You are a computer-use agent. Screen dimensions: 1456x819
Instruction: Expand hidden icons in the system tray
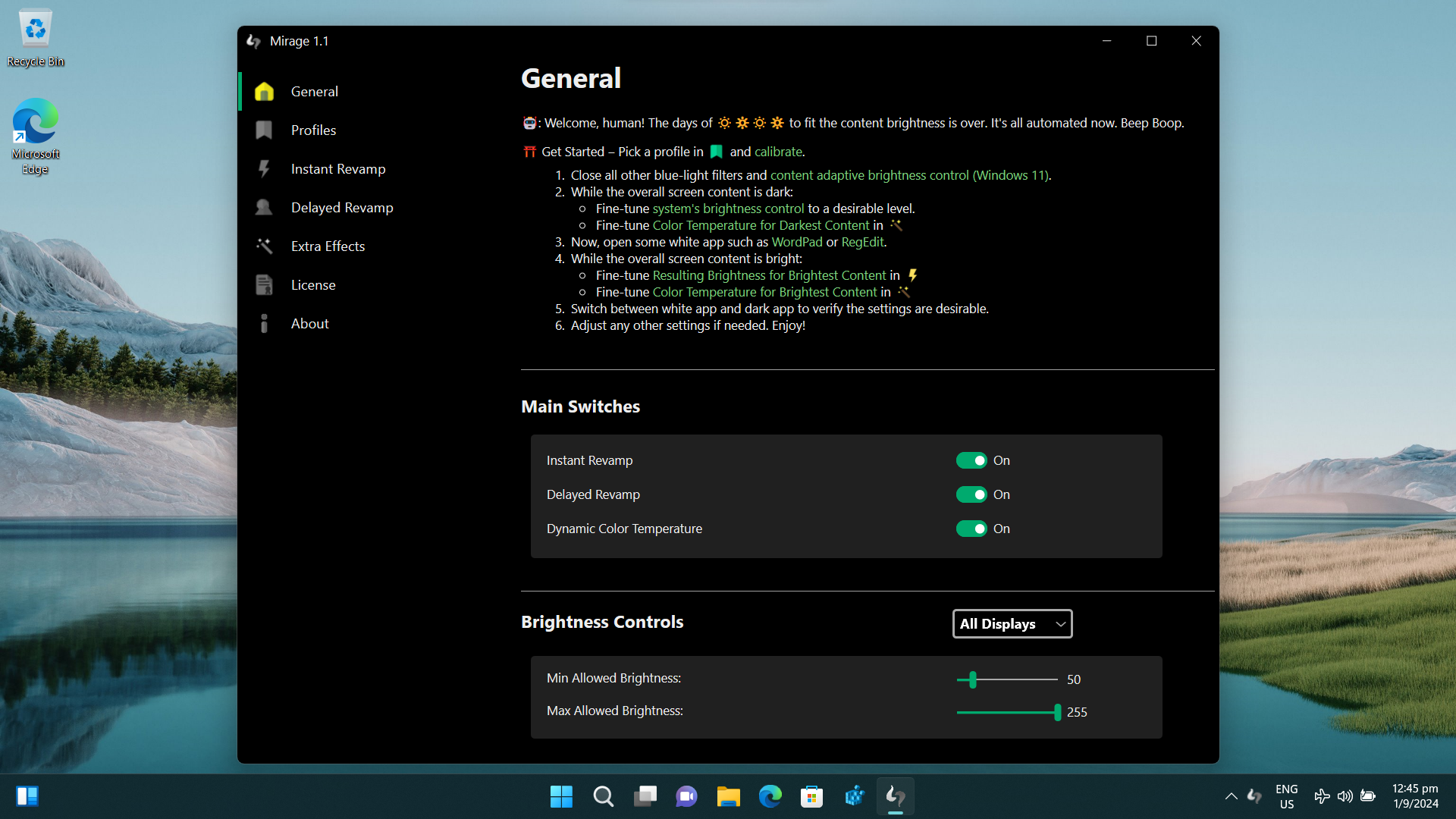[x=1231, y=796]
